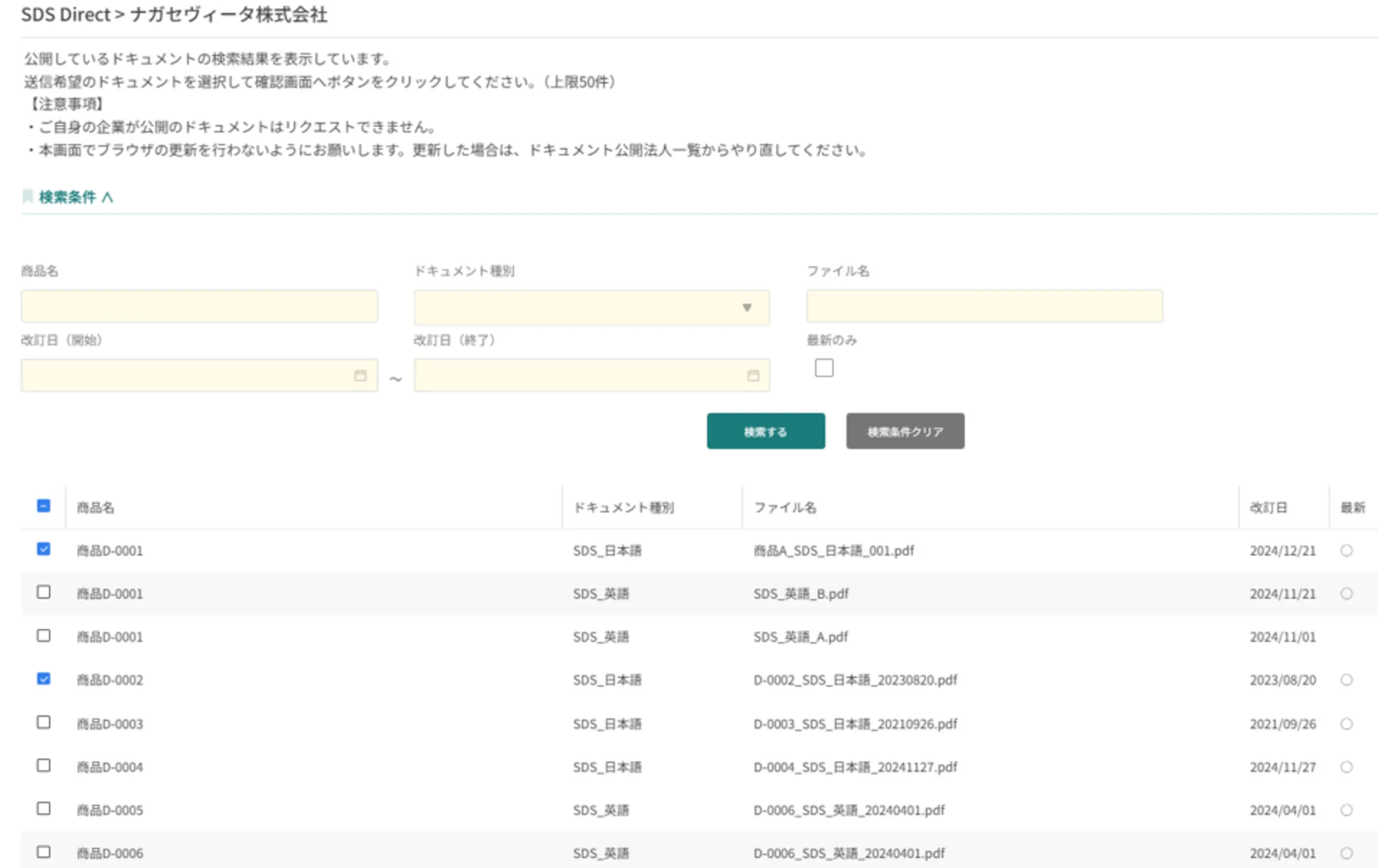This screenshot has width=1378, height=868.
Task: Check the SDS_英語_B.pdf row
Action: pos(43,592)
